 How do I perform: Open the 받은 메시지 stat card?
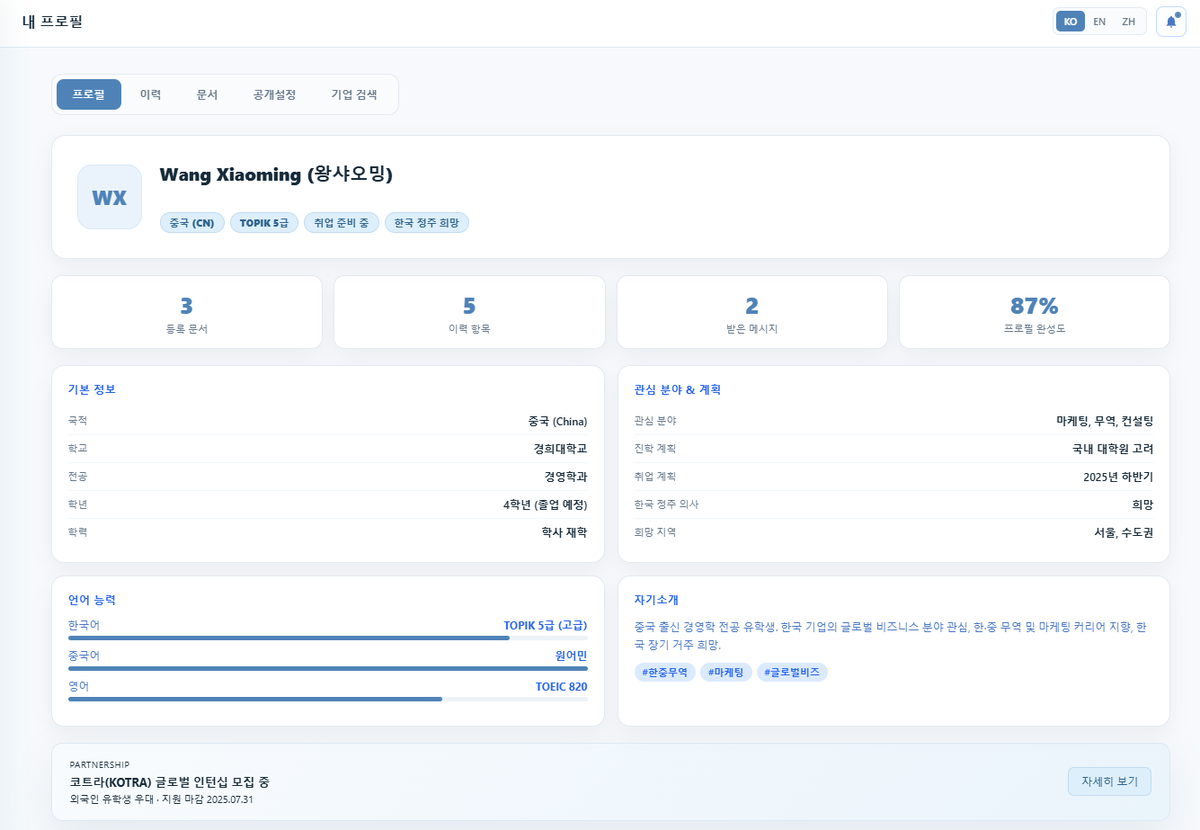[x=752, y=312]
